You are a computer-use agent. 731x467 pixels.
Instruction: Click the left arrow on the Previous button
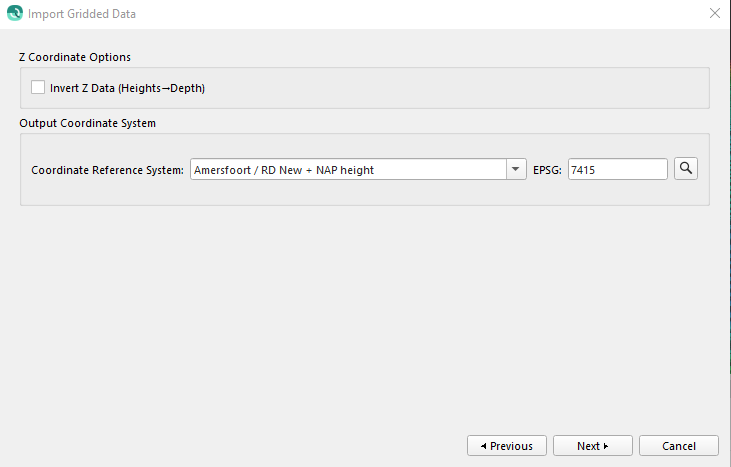click(x=484, y=446)
